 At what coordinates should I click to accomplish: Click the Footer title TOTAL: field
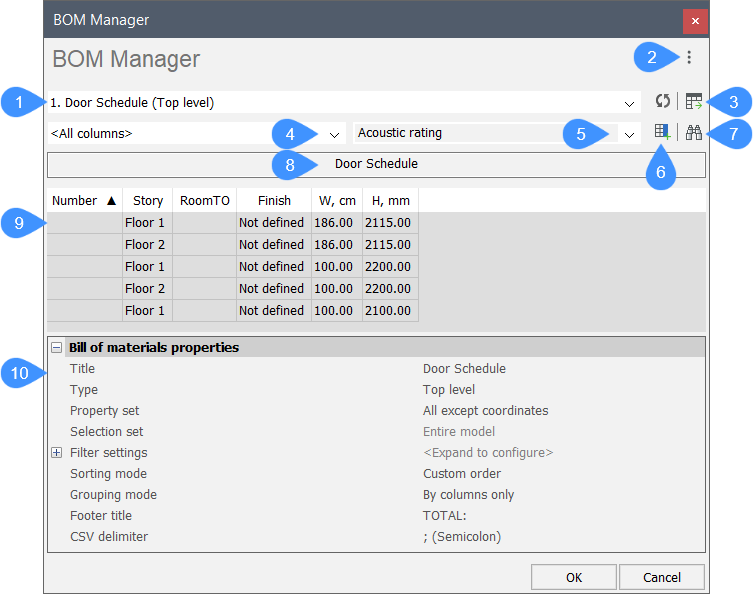[x=445, y=516]
